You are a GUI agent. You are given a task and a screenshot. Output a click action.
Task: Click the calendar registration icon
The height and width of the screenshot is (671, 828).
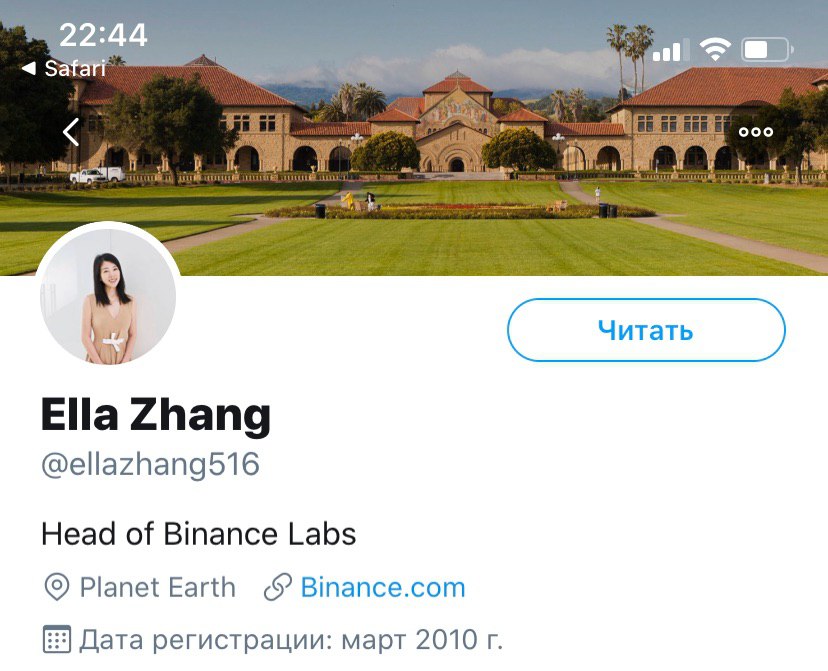tap(57, 639)
